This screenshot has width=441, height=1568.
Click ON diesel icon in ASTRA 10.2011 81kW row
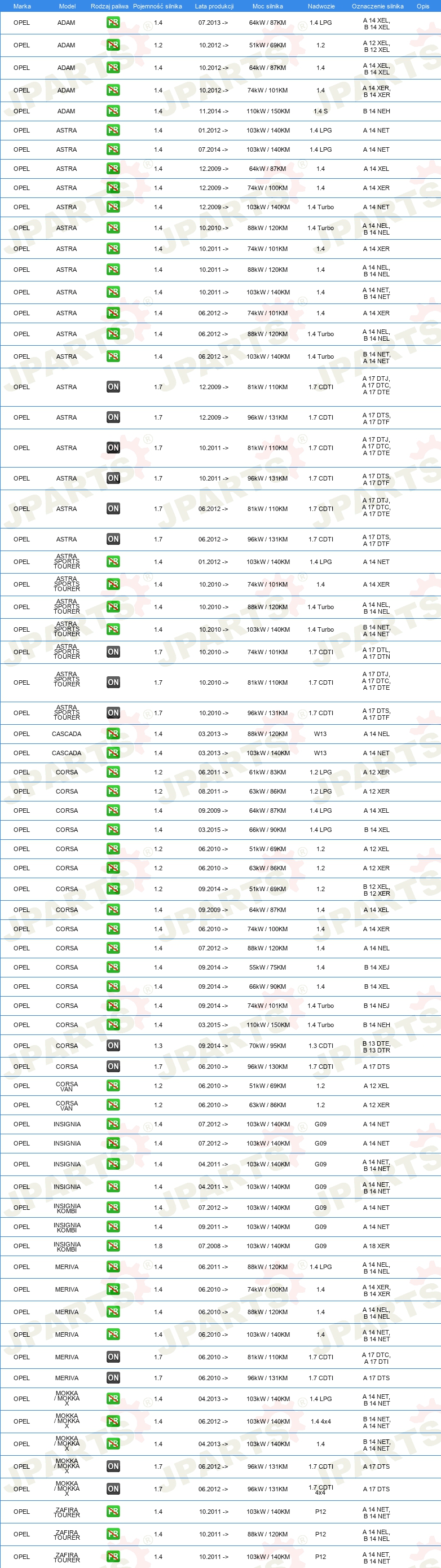pos(113,447)
